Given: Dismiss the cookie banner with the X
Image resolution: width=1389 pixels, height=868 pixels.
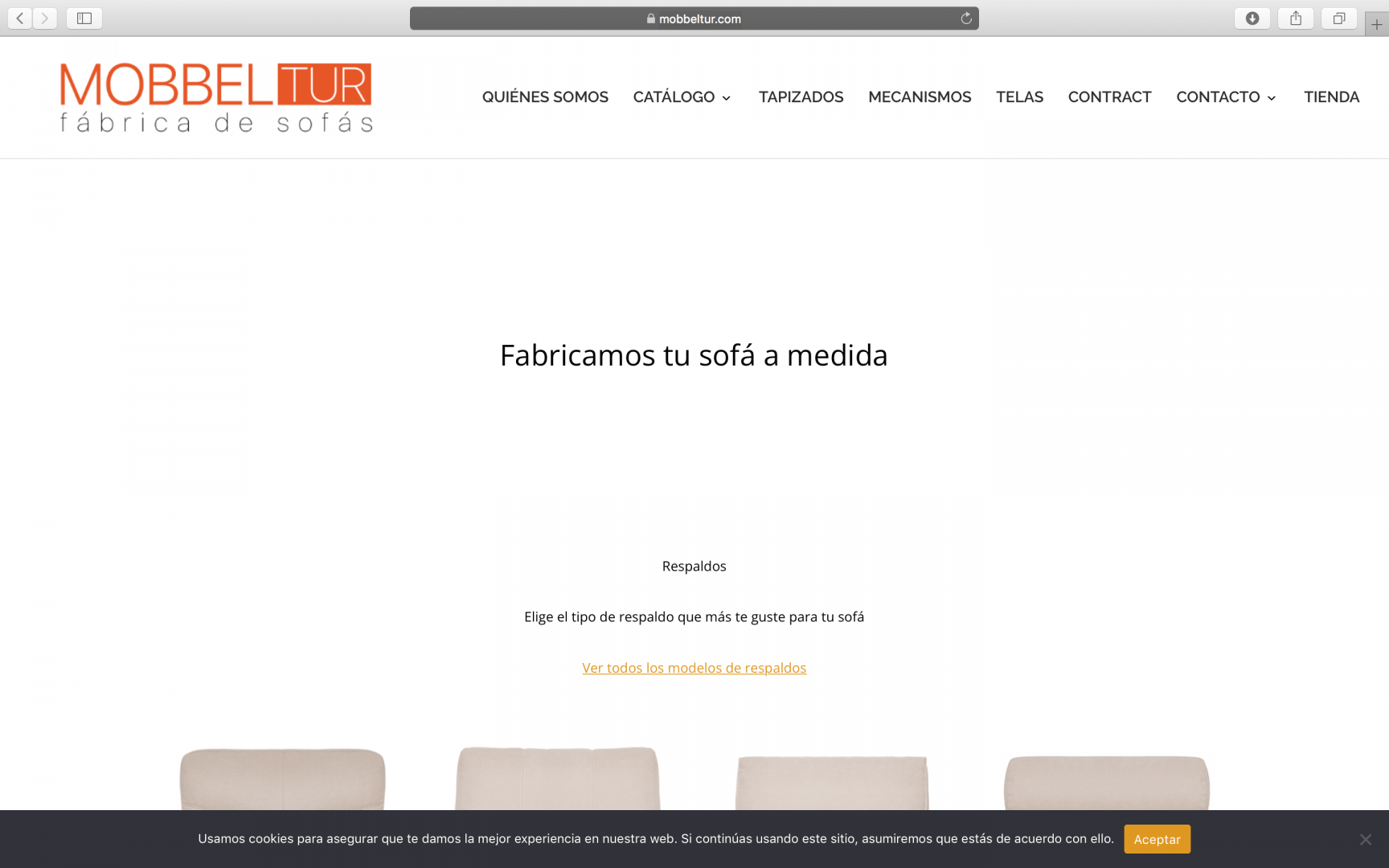Looking at the screenshot, I should [x=1366, y=840].
